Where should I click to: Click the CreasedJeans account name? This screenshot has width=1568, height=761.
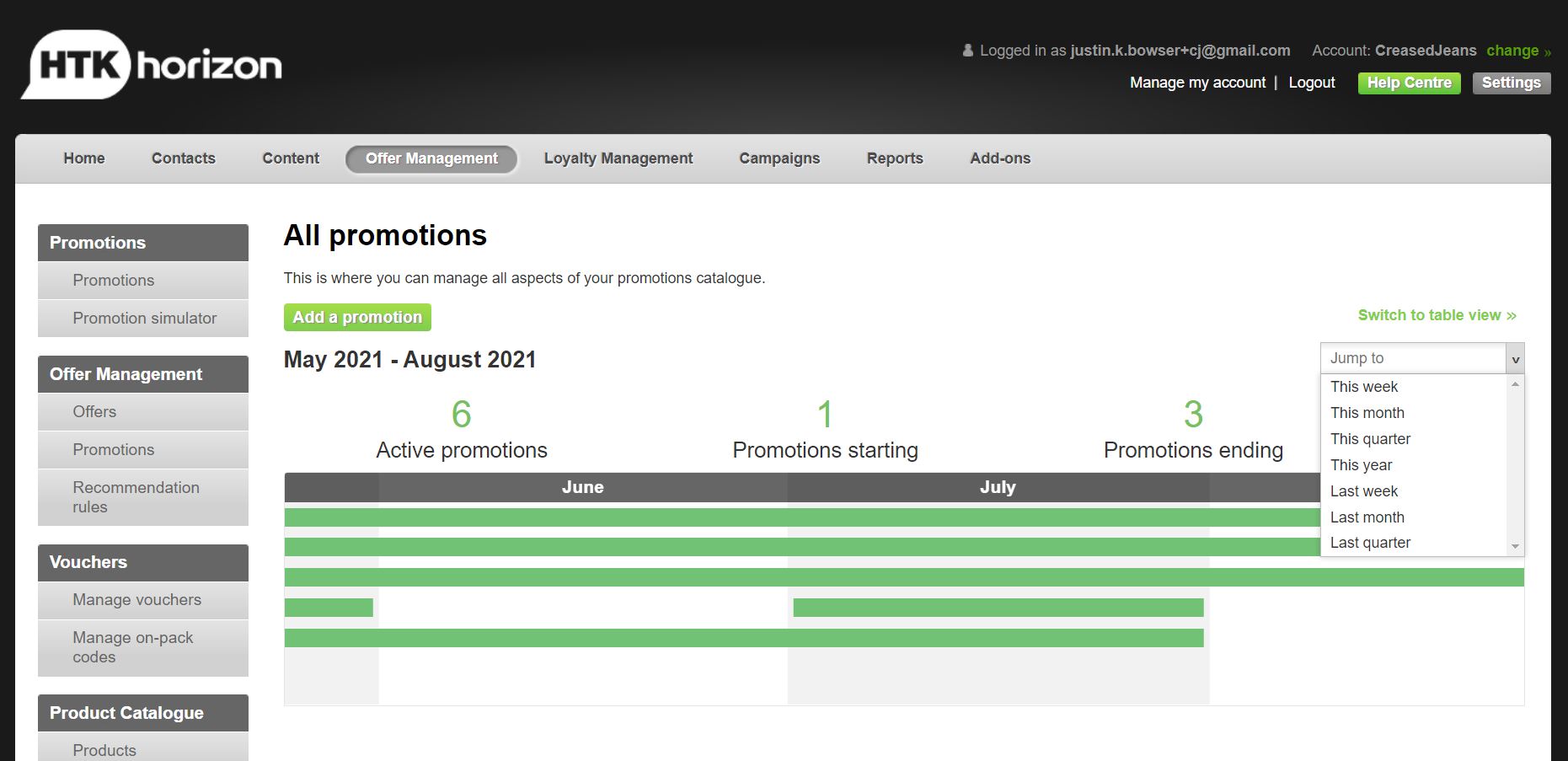[1426, 51]
